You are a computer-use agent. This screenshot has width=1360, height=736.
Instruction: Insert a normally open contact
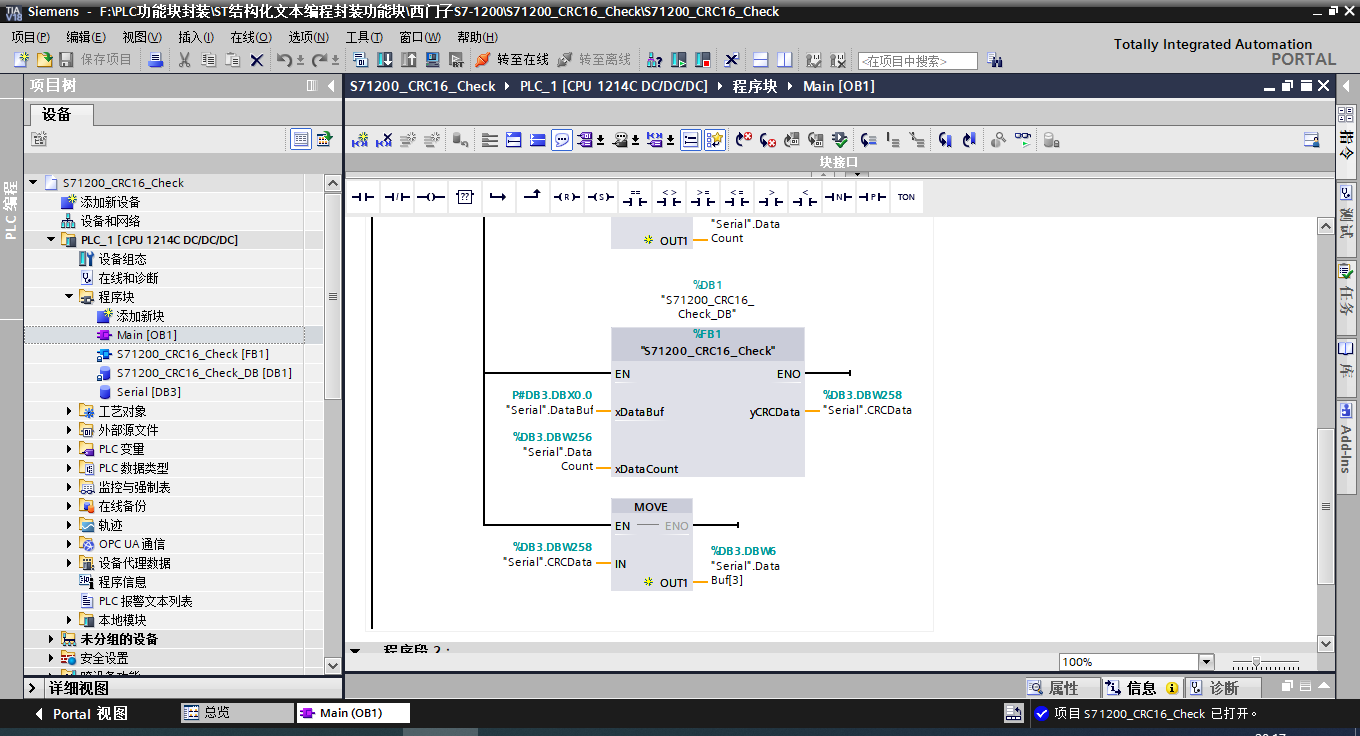362,197
